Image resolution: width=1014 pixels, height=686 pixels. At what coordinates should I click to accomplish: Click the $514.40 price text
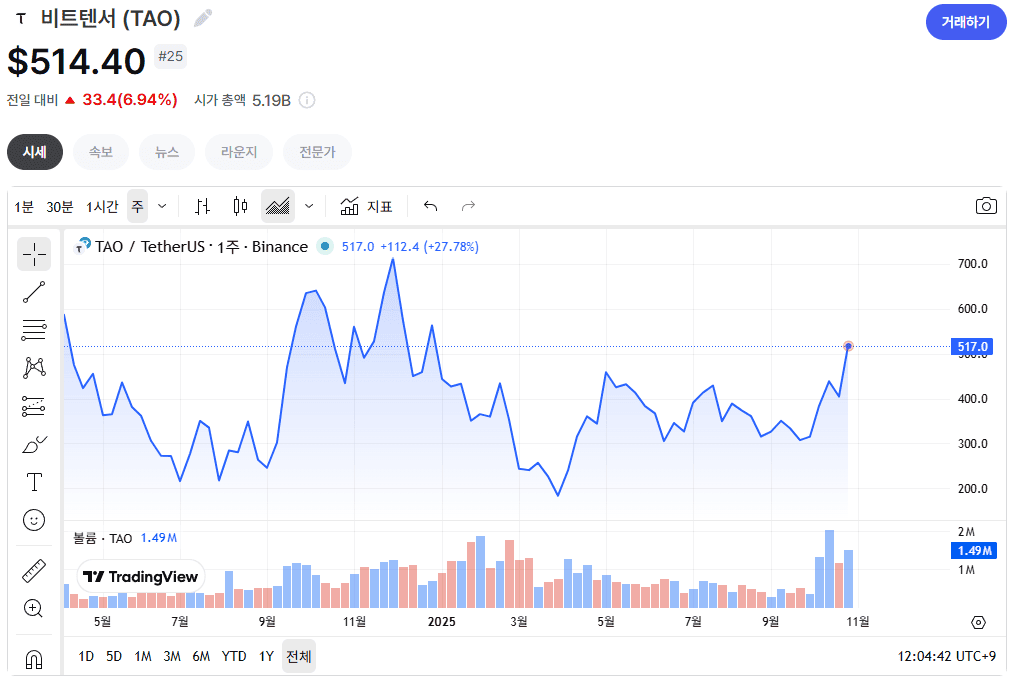click(x=76, y=61)
